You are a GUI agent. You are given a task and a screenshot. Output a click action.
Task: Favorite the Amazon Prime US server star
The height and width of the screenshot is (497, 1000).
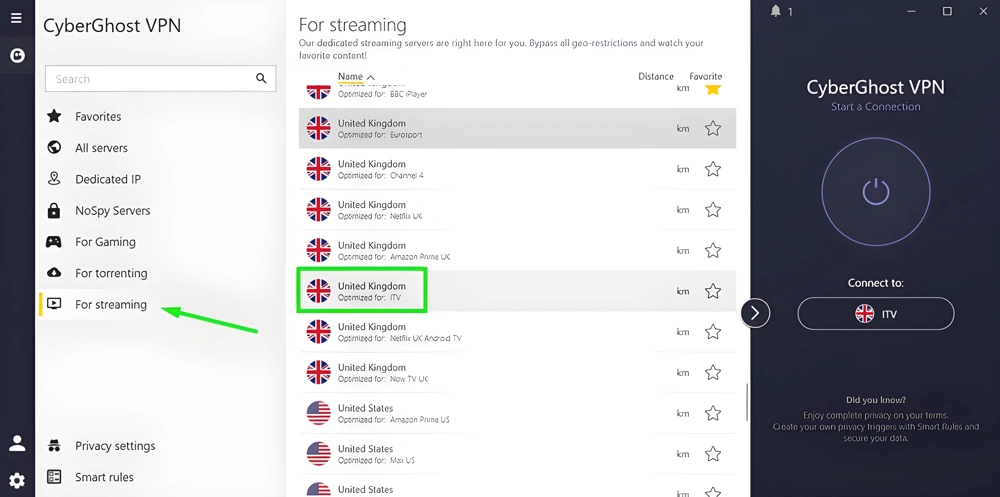(x=713, y=413)
